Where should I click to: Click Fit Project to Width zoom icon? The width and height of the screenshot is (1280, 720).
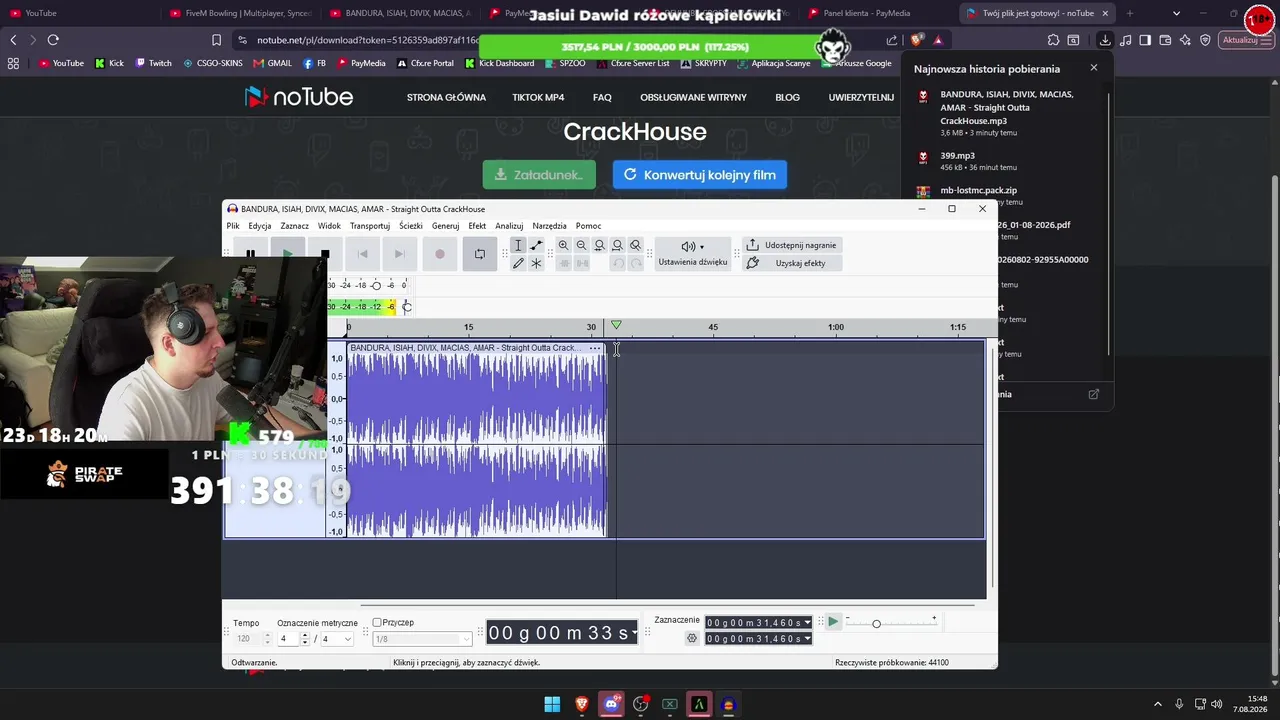point(618,245)
